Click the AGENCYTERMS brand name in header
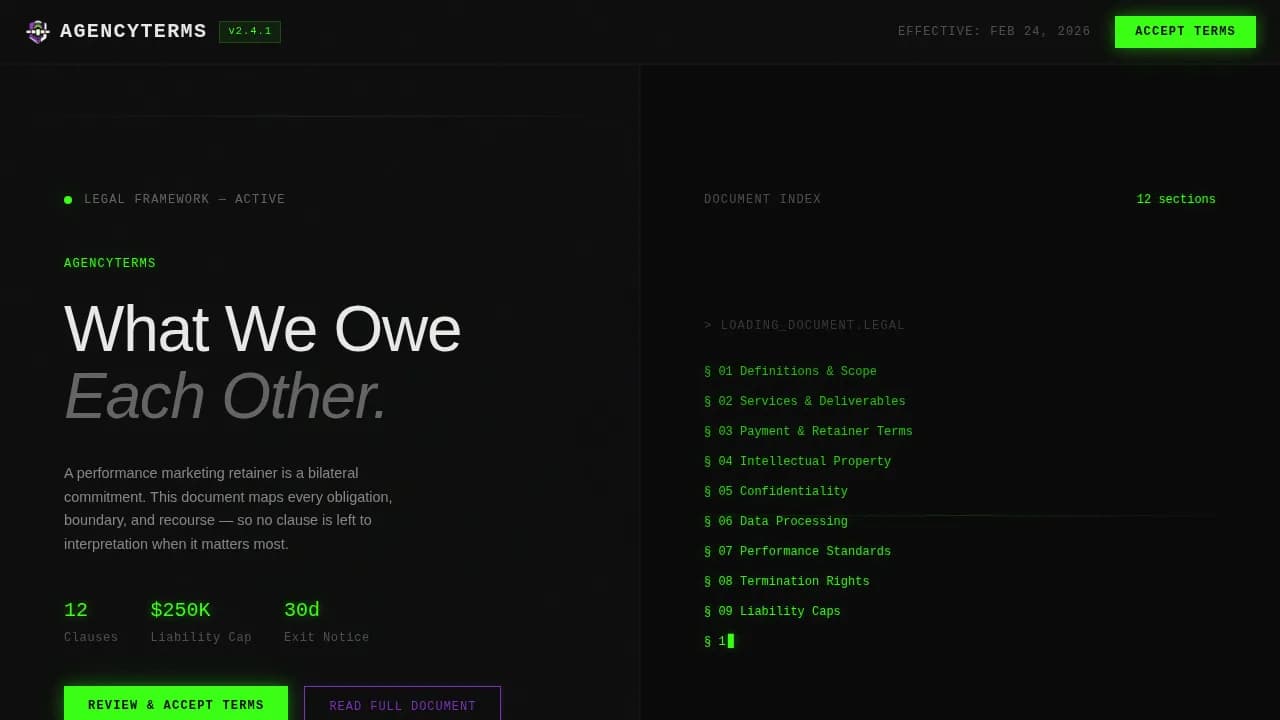The image size is (1280, 720). coord(133,32)
